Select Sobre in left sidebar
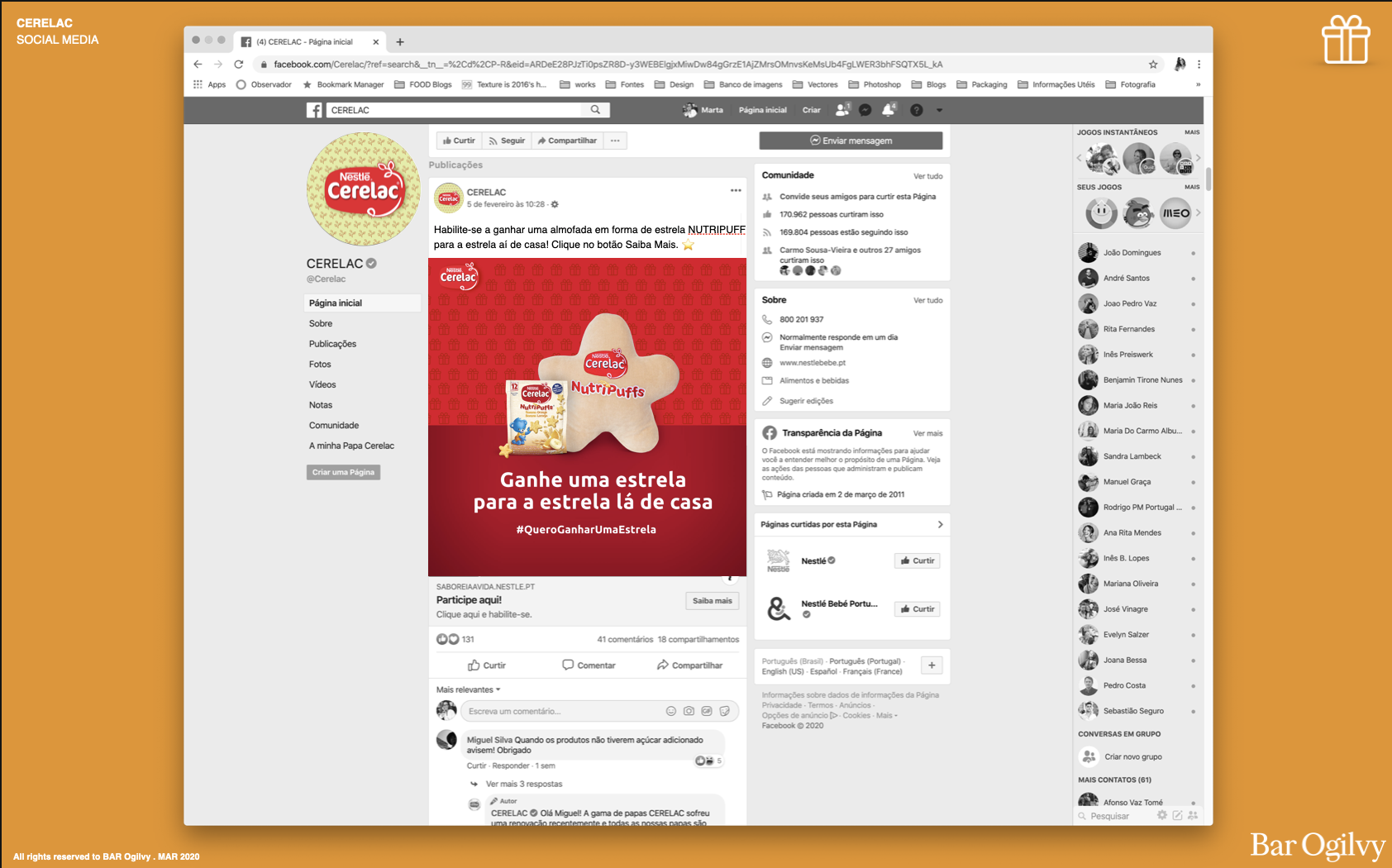 click(321, 323)
